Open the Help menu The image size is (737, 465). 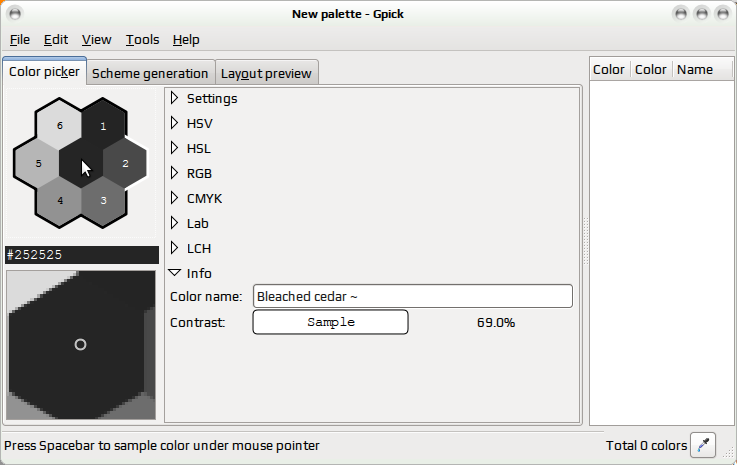[x=186, y=40]
